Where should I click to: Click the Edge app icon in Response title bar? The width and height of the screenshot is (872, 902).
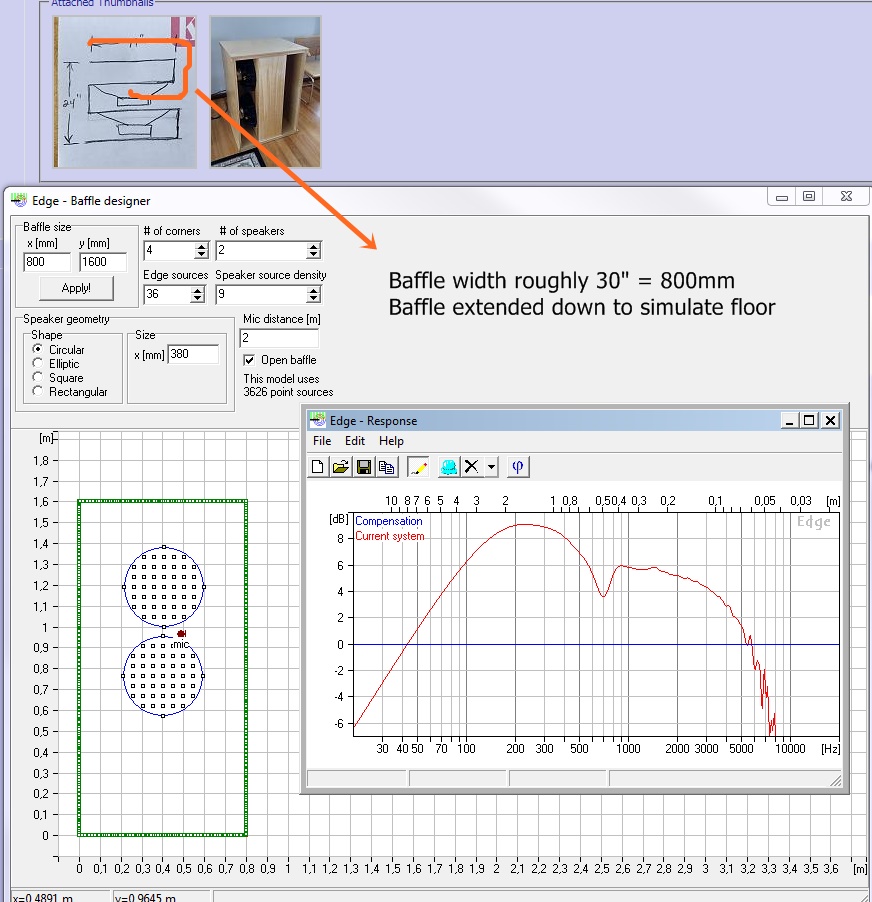pos(318,420)
